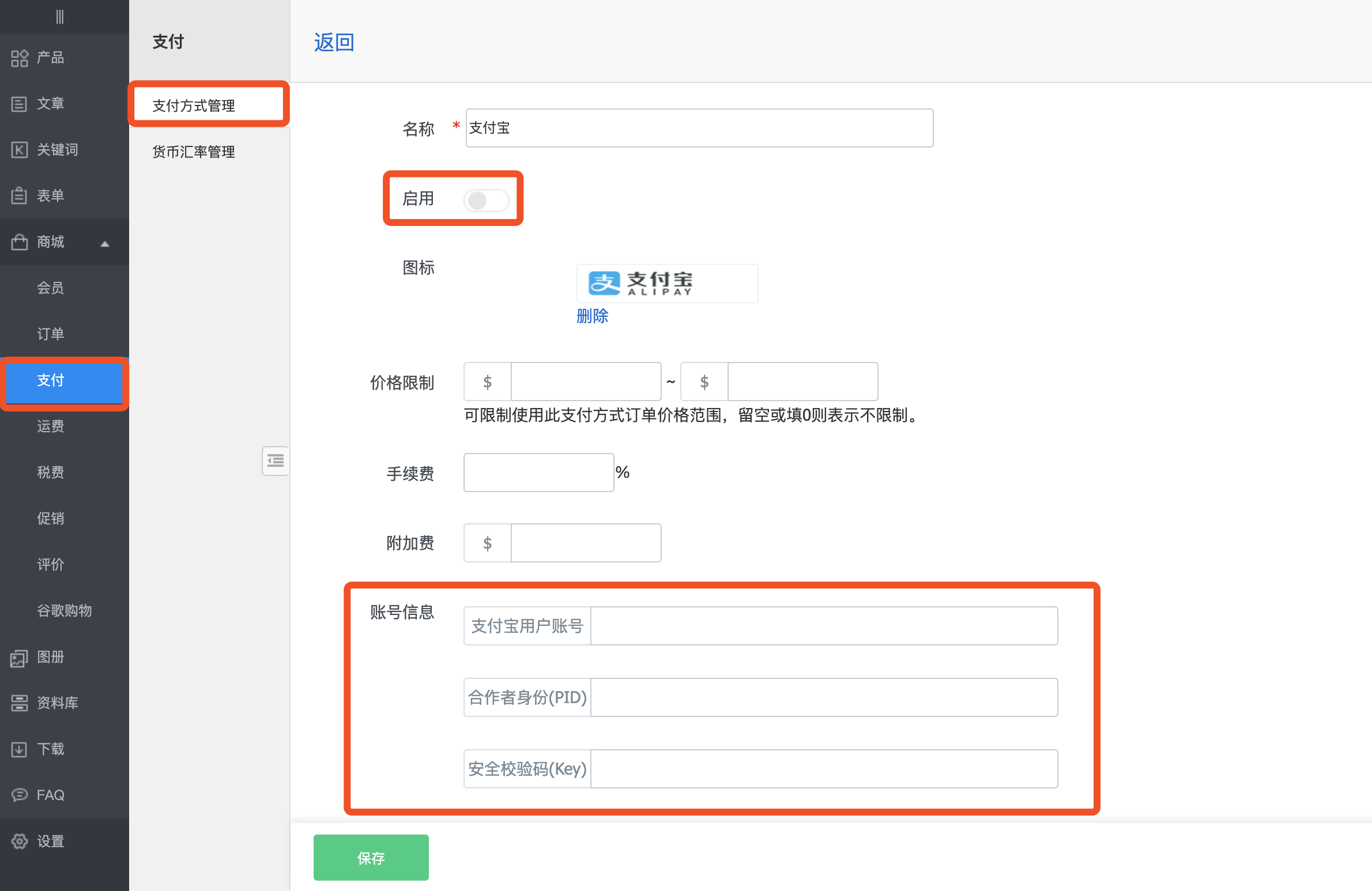Collapse the secondary panel with the edge arrow
Viewport: 1372px width, 891px height.
(x=276, y=460)
